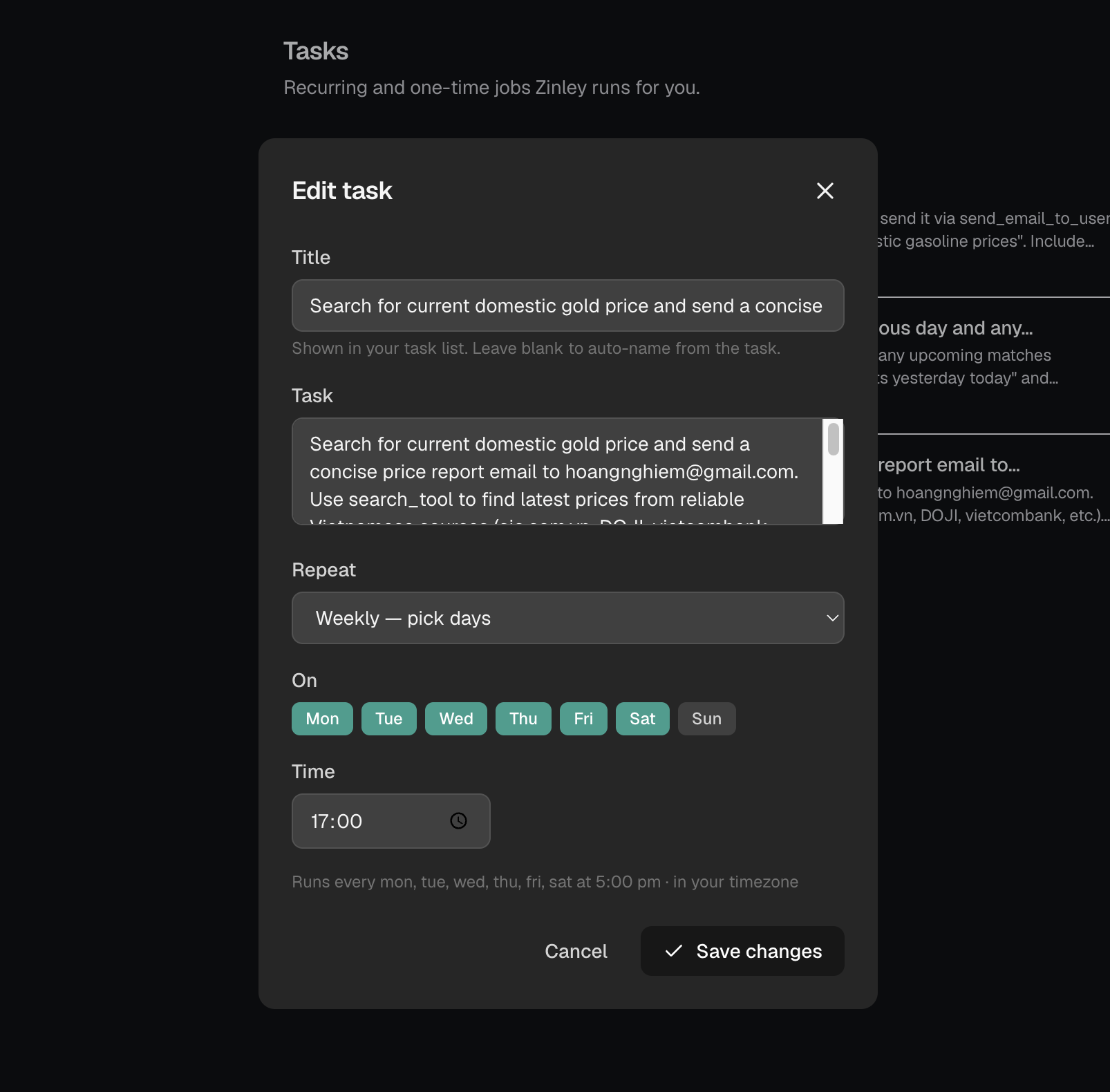
Task: Click background task 'ous day and any...' title
Action: click(956, 328)
